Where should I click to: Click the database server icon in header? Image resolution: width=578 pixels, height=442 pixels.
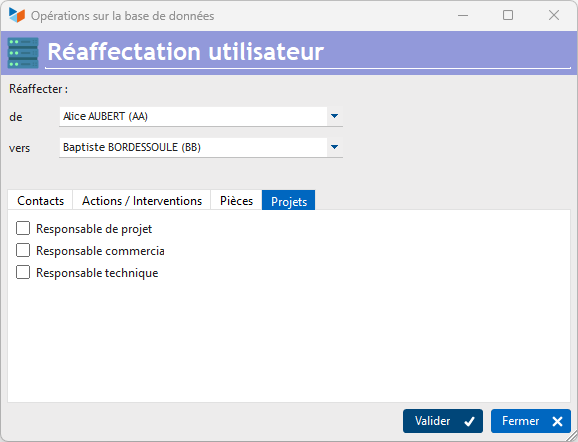(23, 53)
